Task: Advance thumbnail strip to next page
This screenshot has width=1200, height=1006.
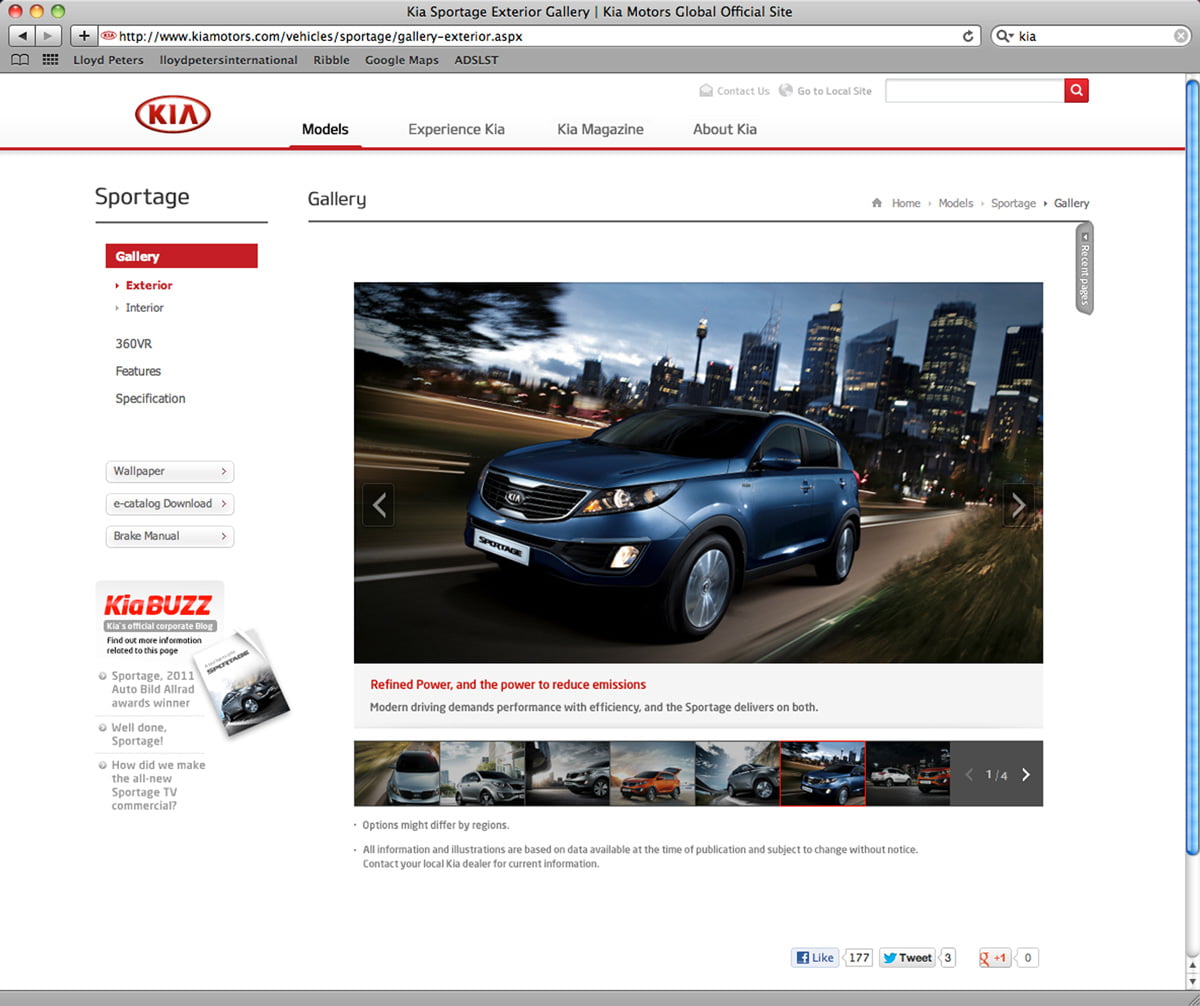Action: 1026,774
